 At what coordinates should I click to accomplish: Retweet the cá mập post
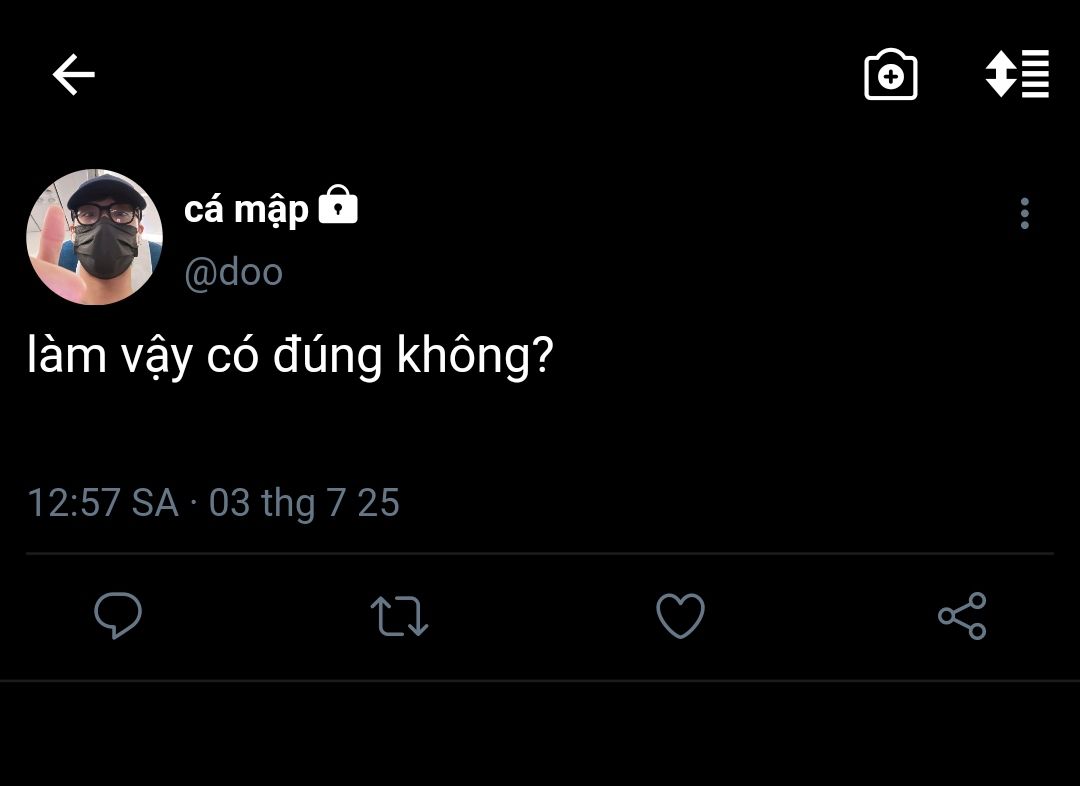click(x=399, y=615)
